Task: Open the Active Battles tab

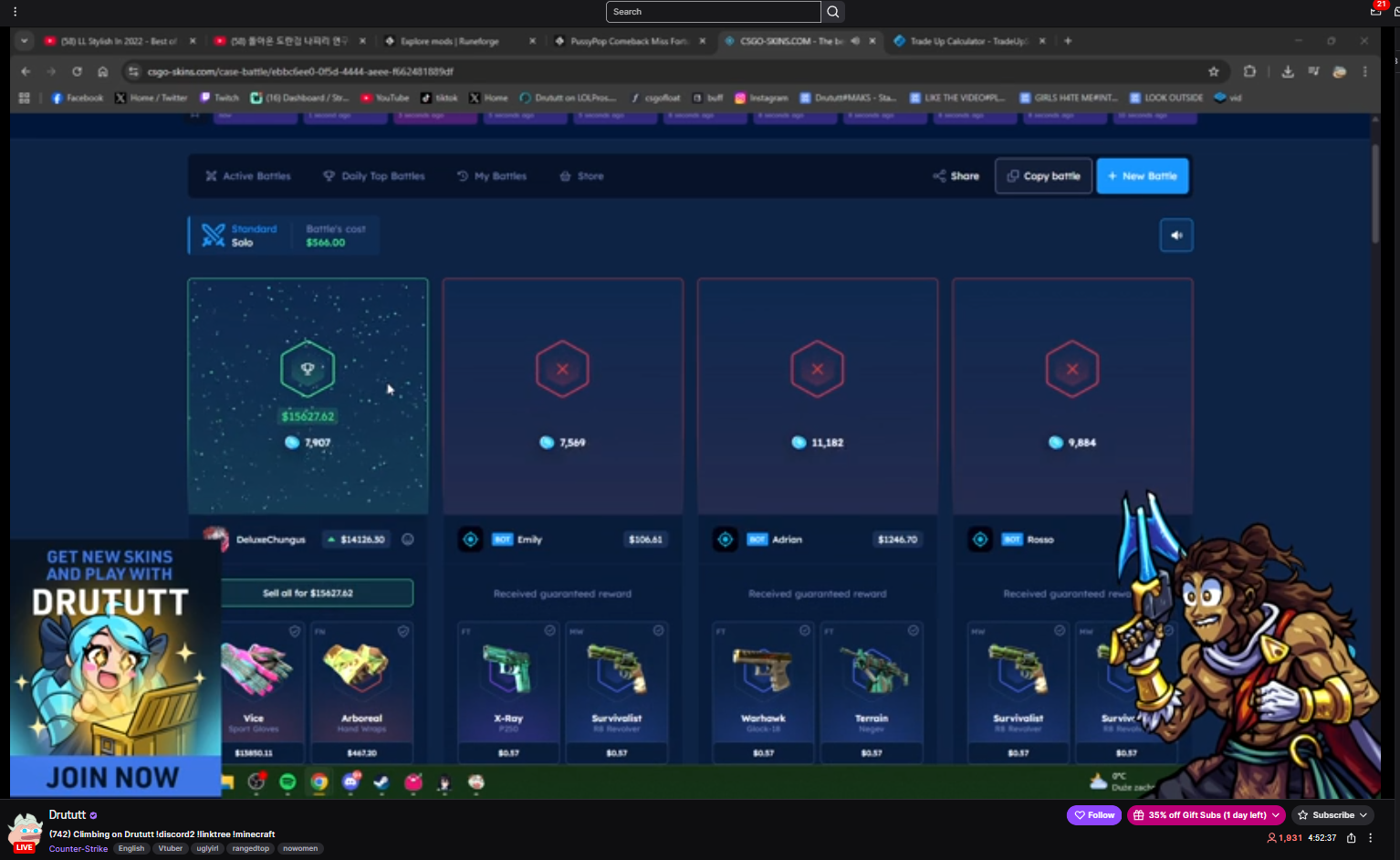Action: [248, 176]
